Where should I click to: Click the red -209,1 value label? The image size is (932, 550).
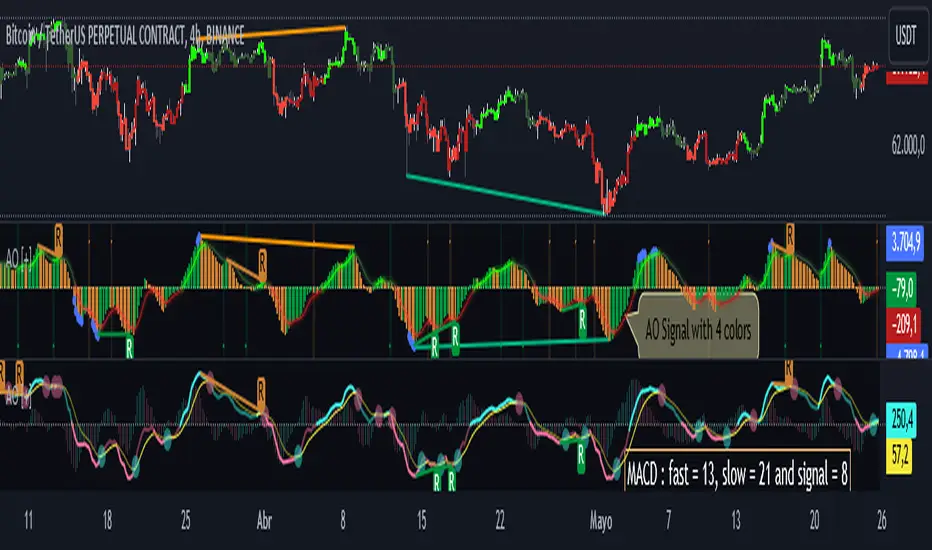[x=904, y=324]
